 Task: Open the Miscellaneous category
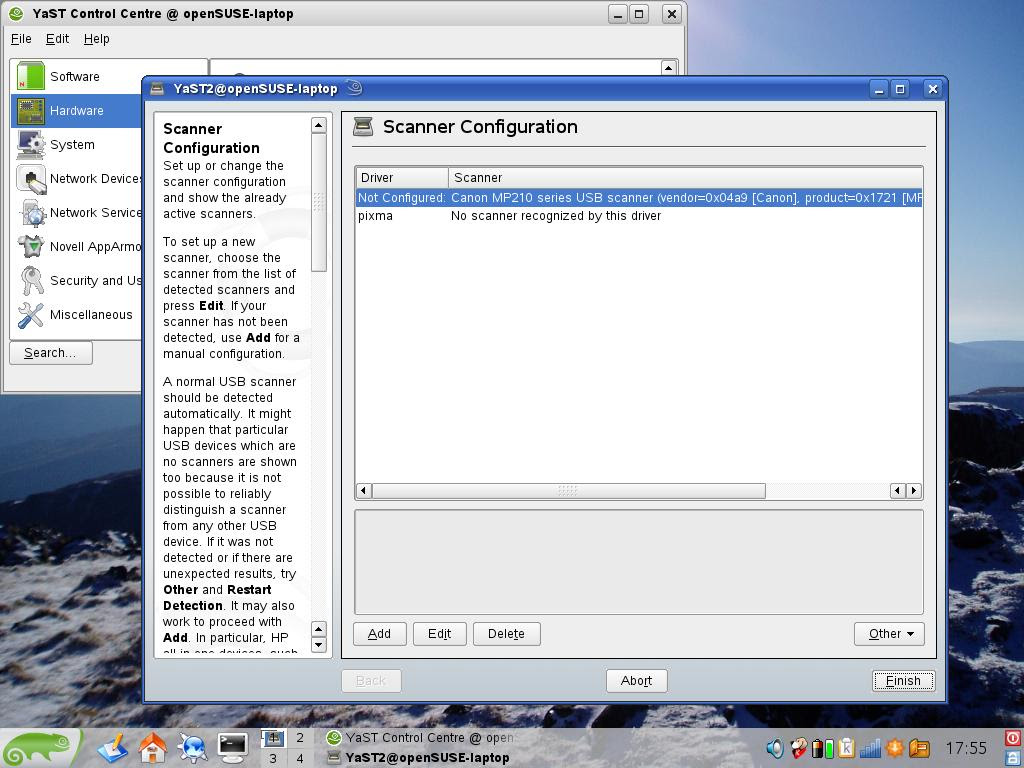[76, 314]
